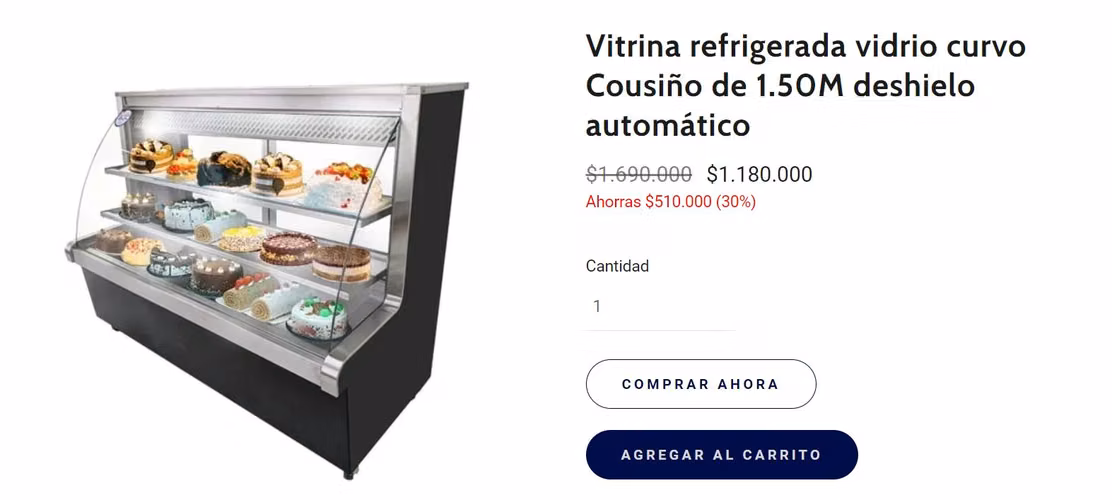1112x500 pixels.
Task: Click the perforated ventilation grille inside display
Action: 262,125
